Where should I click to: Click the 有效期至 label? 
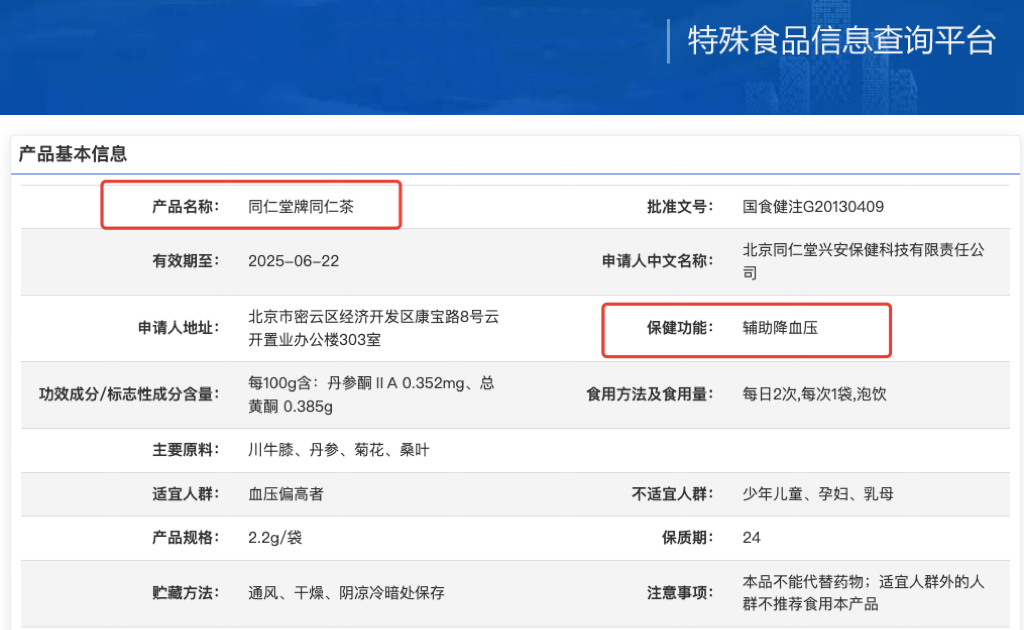click(185, 261)
